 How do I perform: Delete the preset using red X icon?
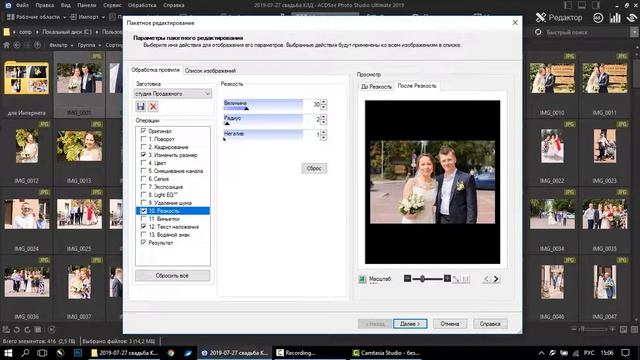pyautogui.click(x=153, y=107)
